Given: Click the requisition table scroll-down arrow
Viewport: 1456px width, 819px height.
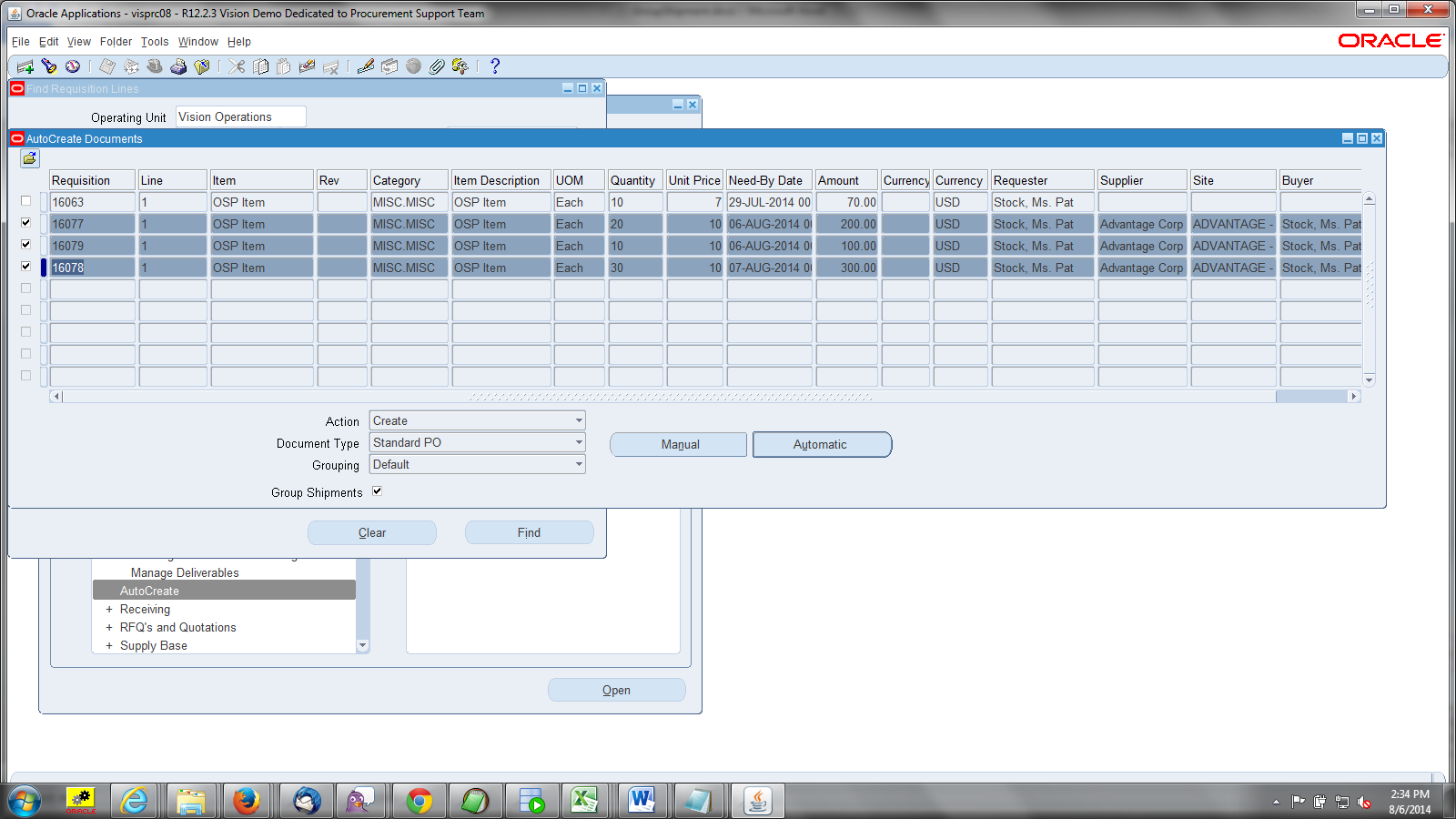Looking at the screenshot, I should [x=1369, y=379].
